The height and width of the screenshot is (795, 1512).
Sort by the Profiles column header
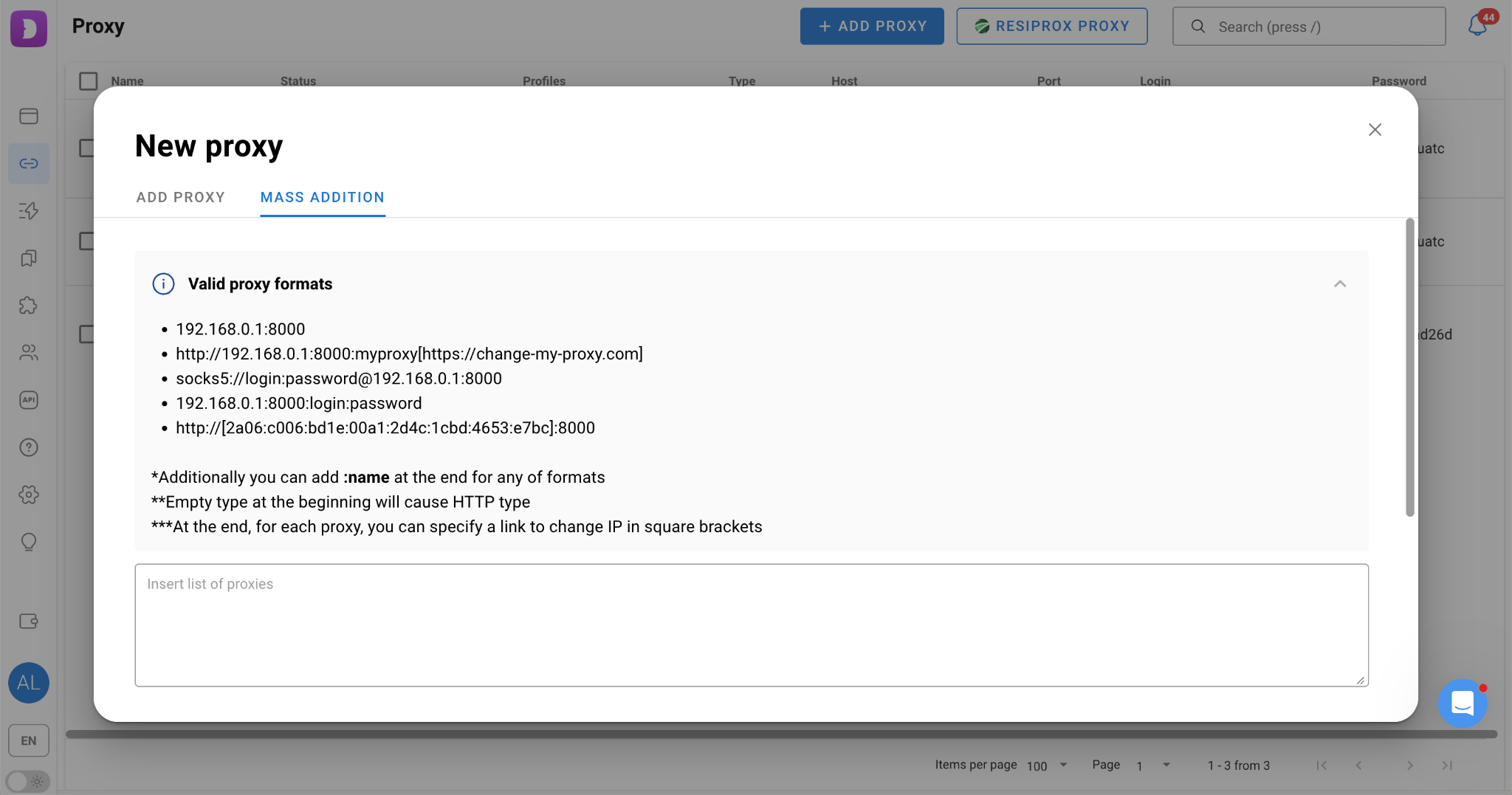point(544,81)
